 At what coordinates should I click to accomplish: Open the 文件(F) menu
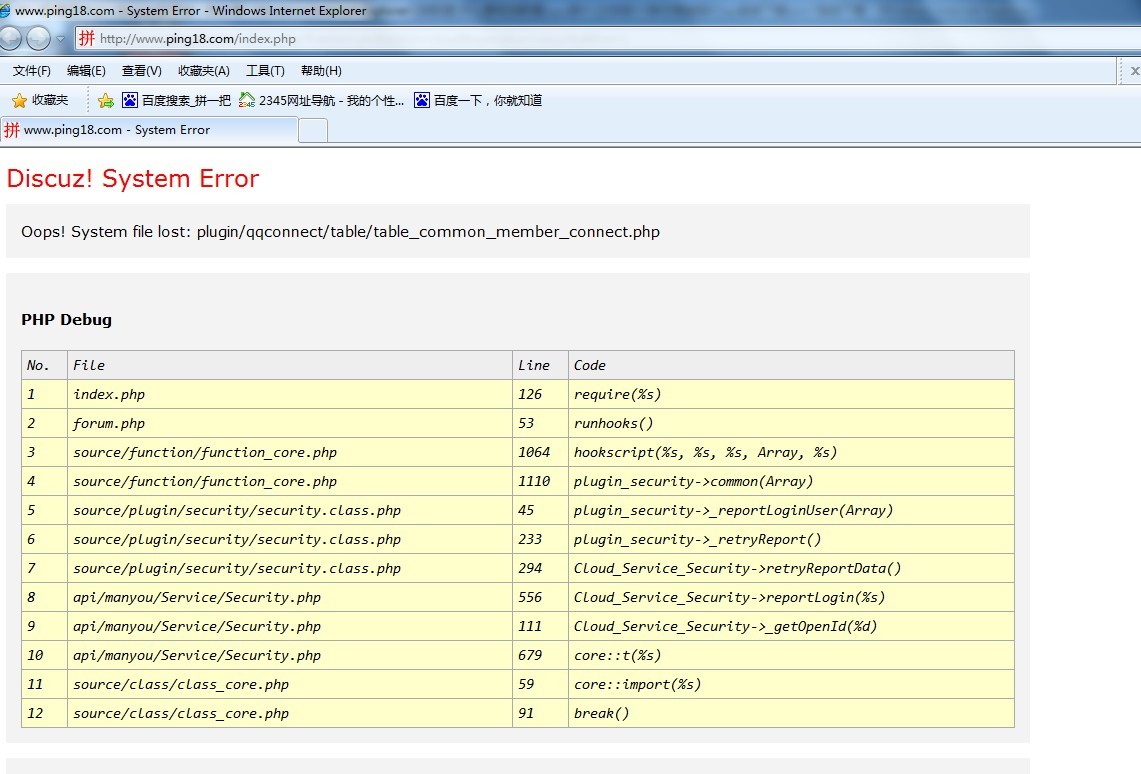coord(31,71)
